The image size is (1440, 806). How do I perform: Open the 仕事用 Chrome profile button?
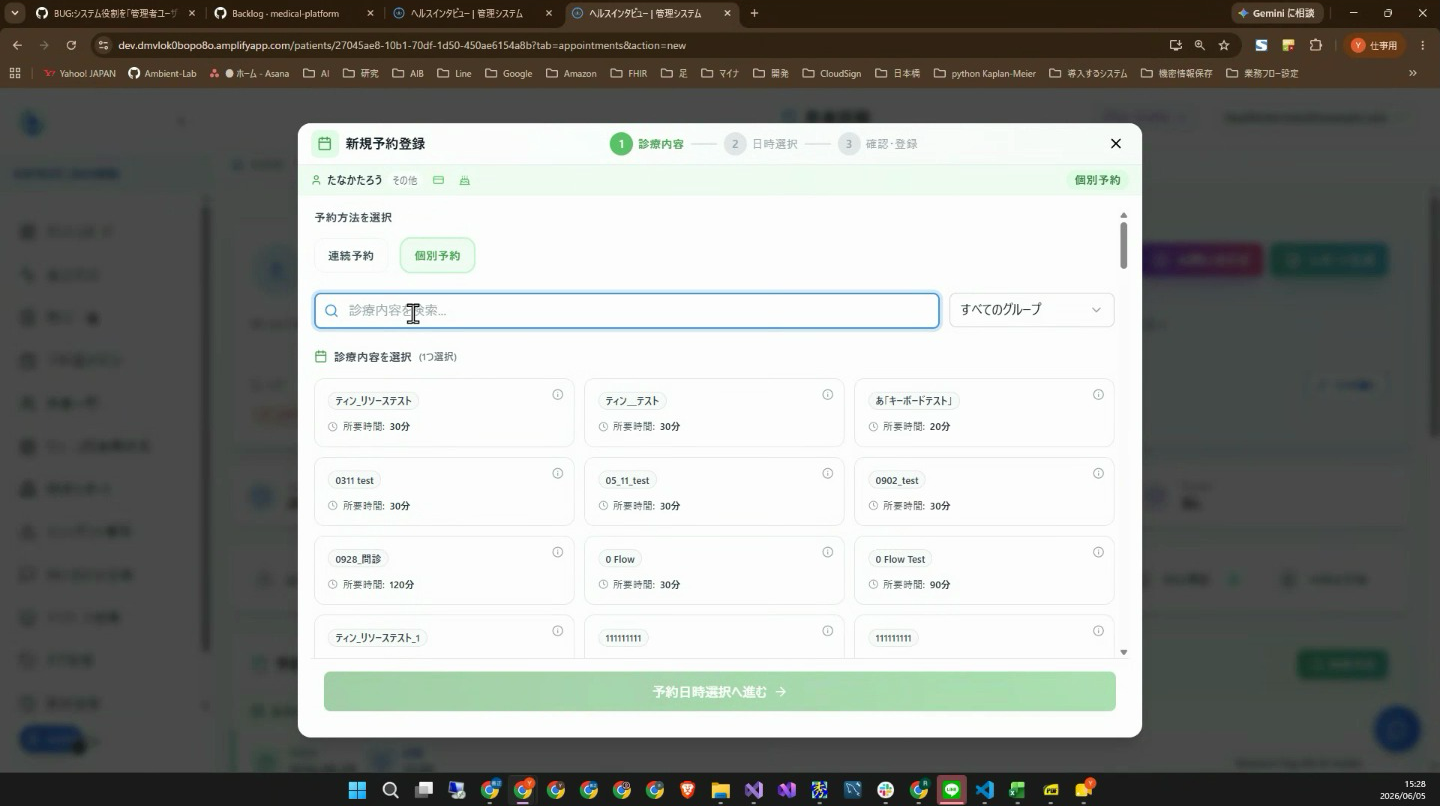pos(1375,45)
